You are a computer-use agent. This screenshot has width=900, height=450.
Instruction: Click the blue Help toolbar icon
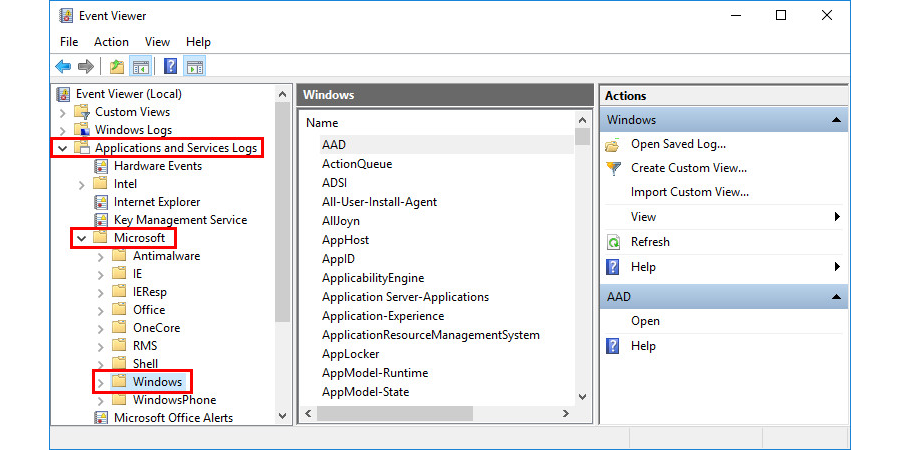[x=170, y=67]
